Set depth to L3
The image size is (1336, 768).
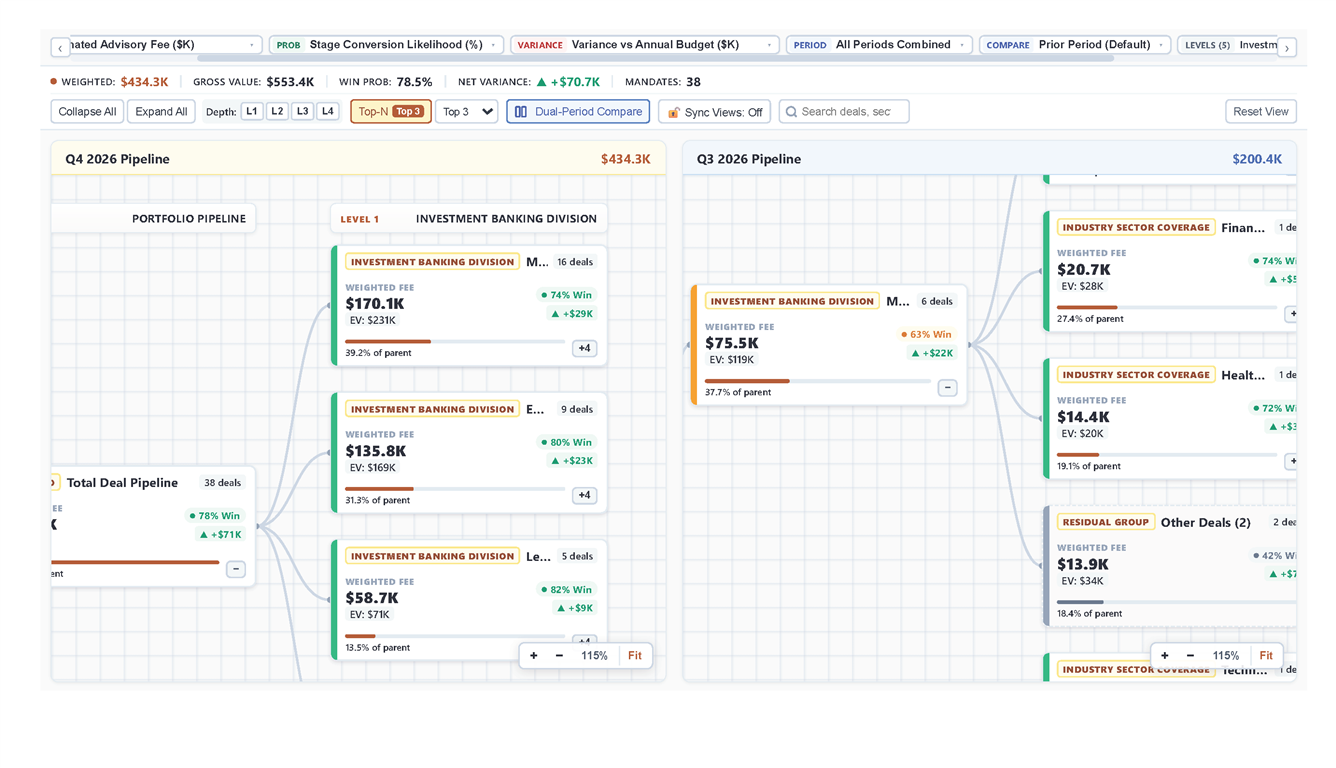pyautogui.click(x=303, y=112)
